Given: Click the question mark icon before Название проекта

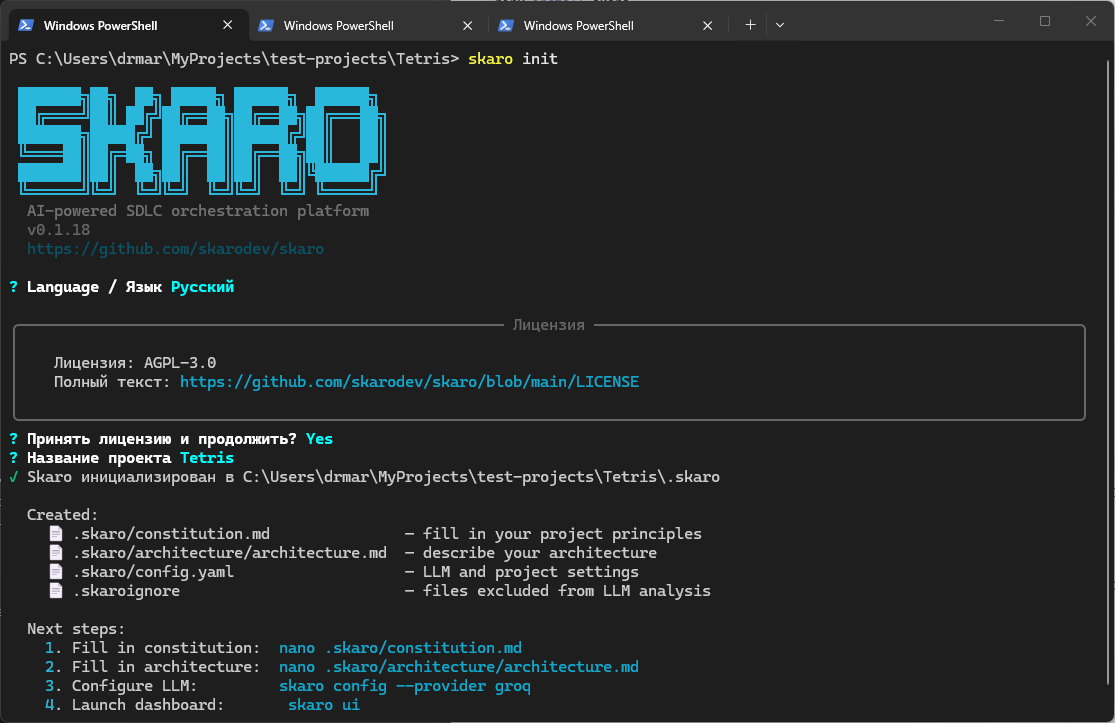Looking at the screenshot, I should coord(13,458).
